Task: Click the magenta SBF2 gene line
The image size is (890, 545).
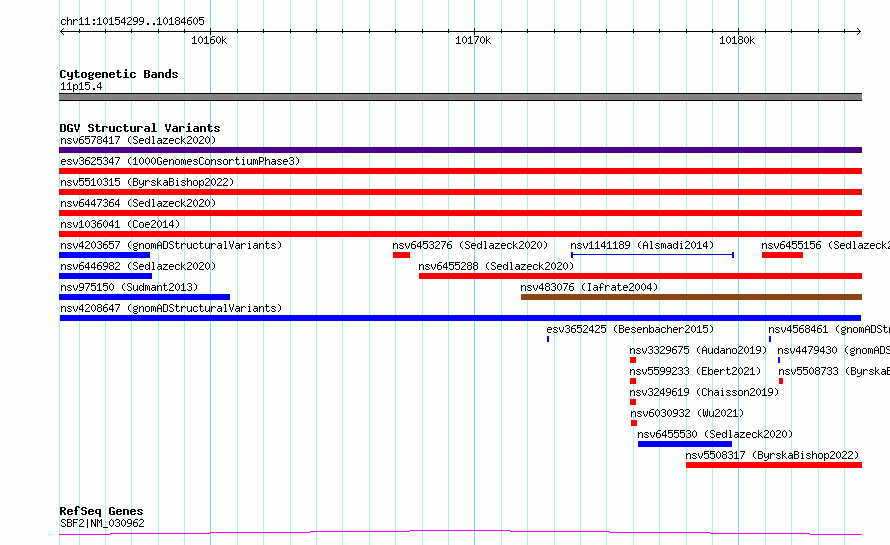Action: coord(460,533)
